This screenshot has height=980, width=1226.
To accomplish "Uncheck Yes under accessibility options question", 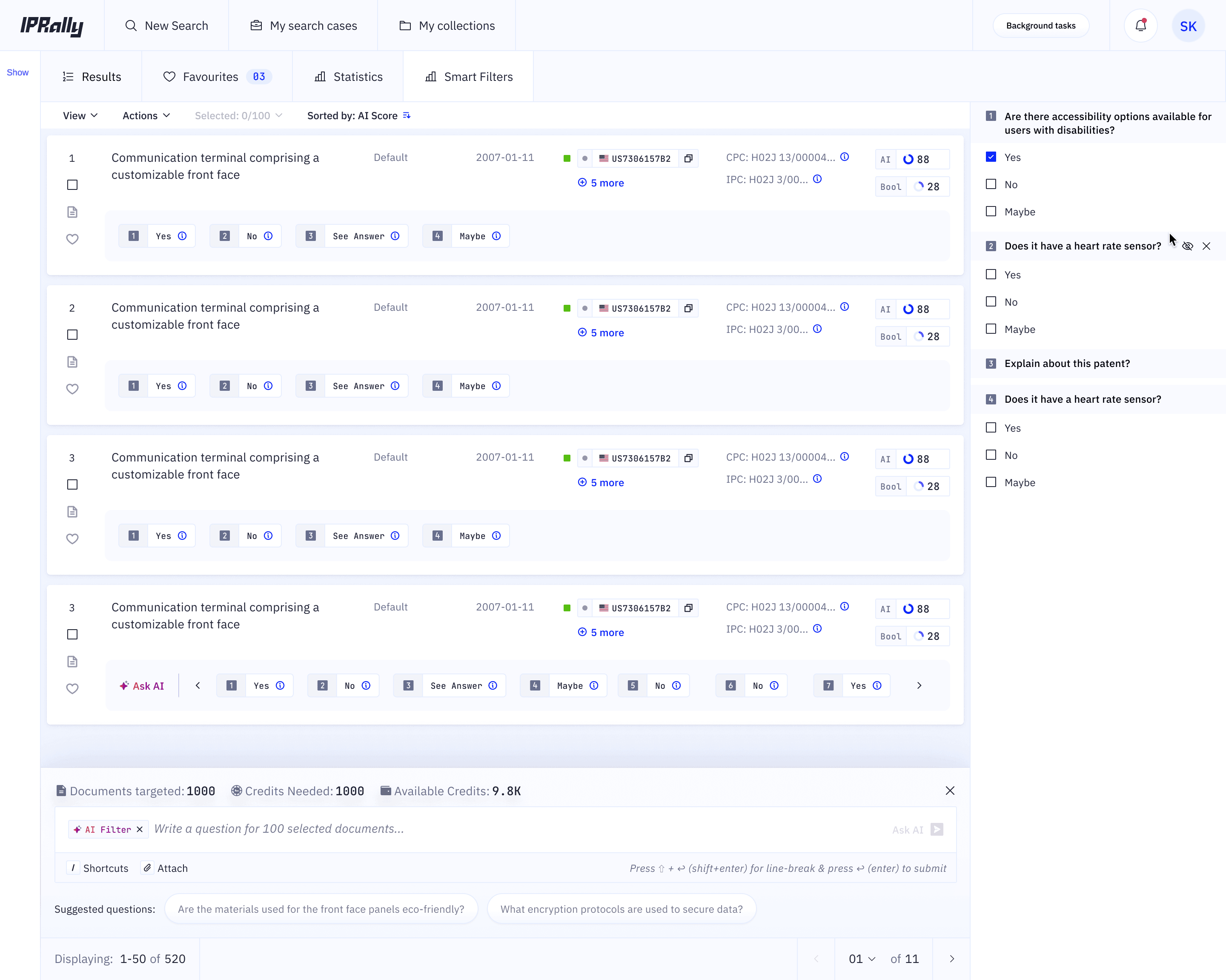I will pos(991,157).
